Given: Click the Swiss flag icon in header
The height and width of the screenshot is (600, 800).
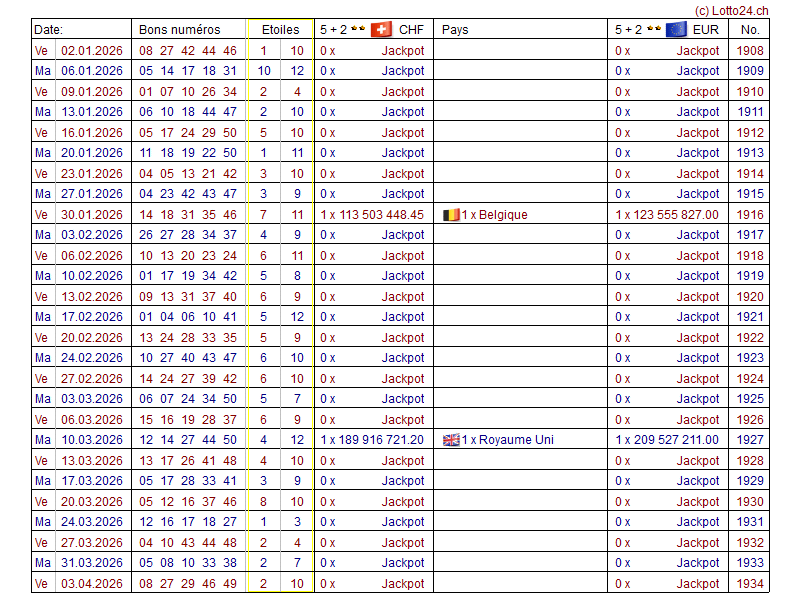Looking at the screenshot, I should 381,29.
